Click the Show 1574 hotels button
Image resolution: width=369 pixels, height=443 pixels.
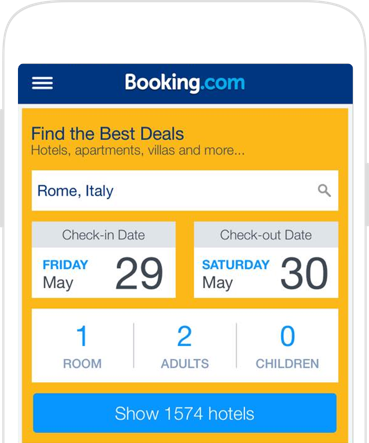pos(185,413)
